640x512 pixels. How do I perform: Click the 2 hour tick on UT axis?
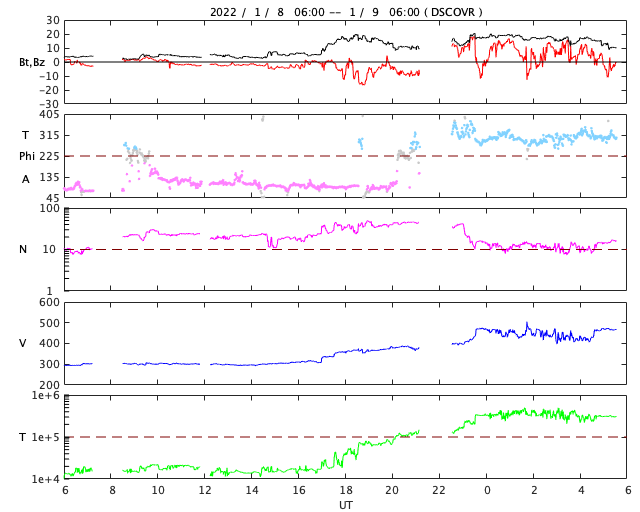[534, 490]
